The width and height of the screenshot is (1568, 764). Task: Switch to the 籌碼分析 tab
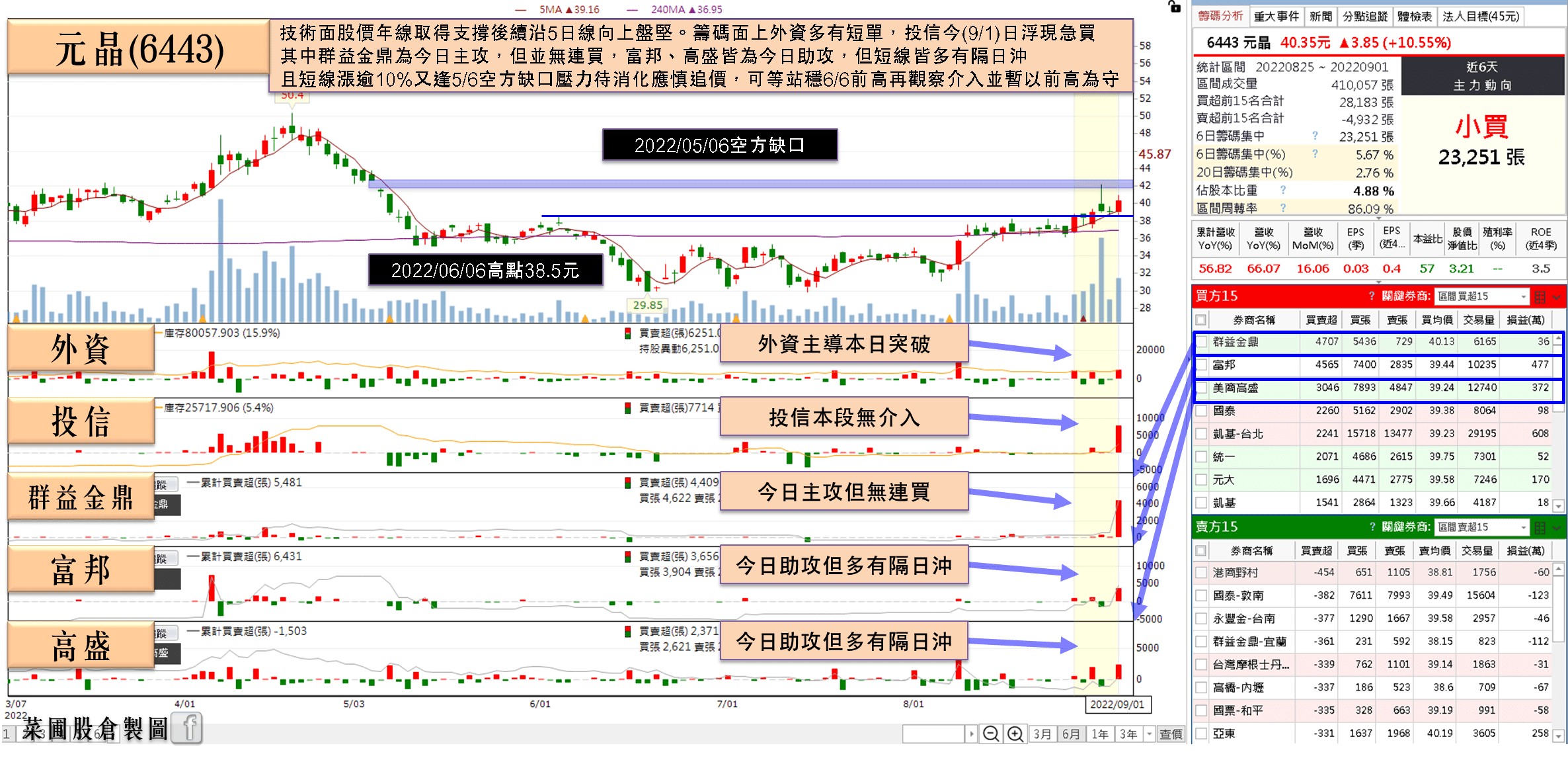click(1220, 16)
